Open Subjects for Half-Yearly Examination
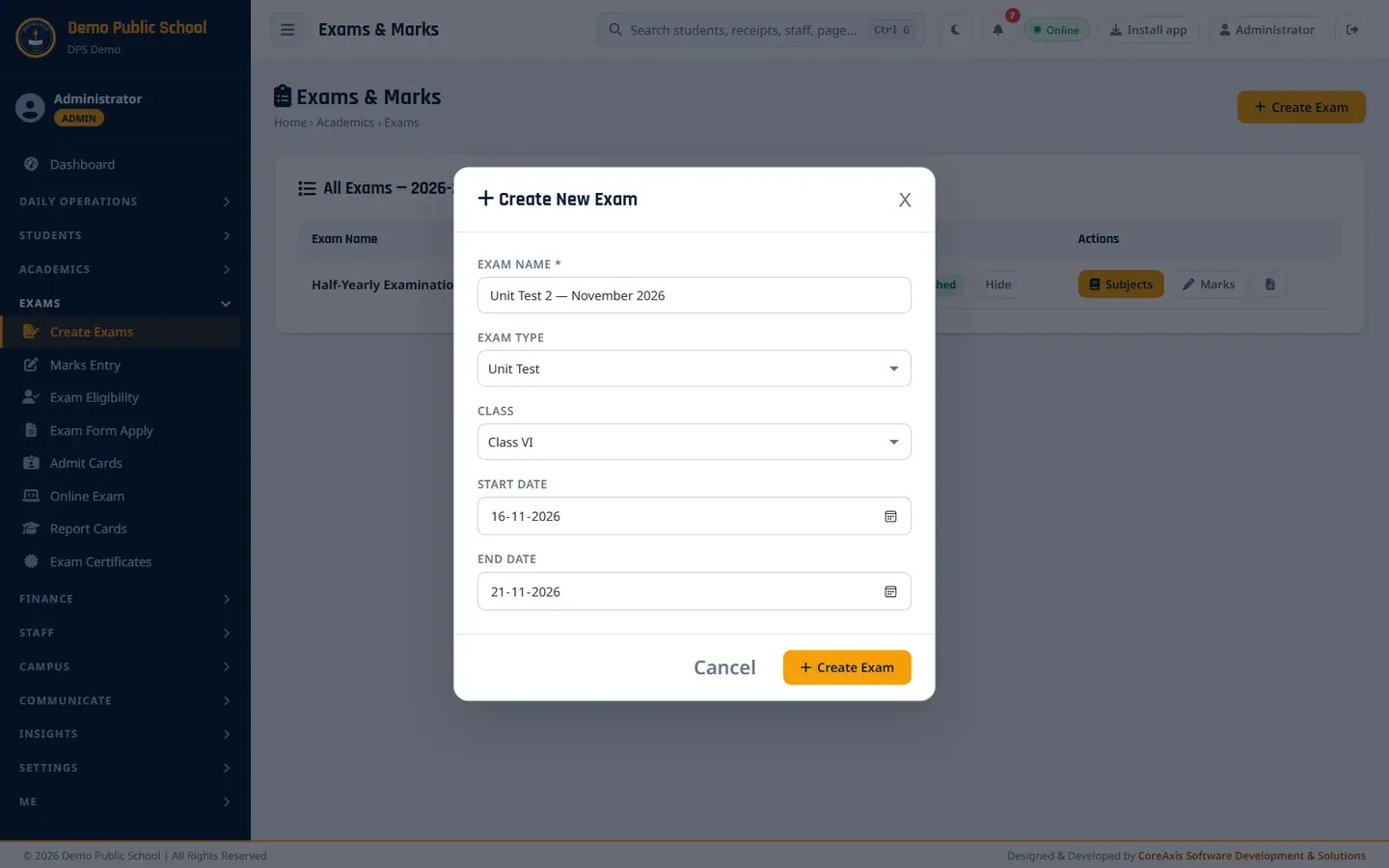The height and width of the screenshot is (868, 1389). (1121, 285)
